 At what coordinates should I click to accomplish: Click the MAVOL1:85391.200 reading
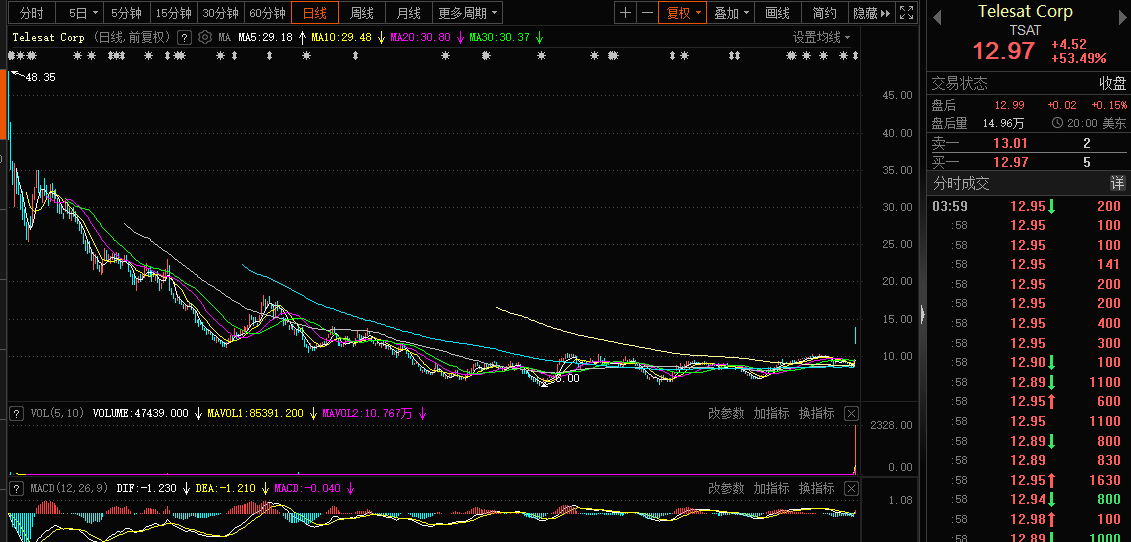coord(256,414)
